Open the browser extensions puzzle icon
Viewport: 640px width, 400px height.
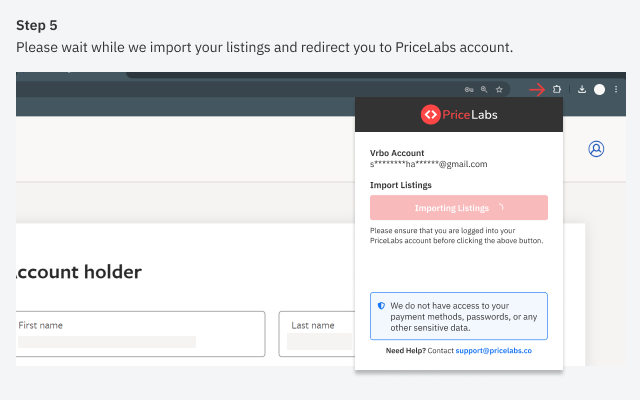pyautogui.click(x=557, y=89)
